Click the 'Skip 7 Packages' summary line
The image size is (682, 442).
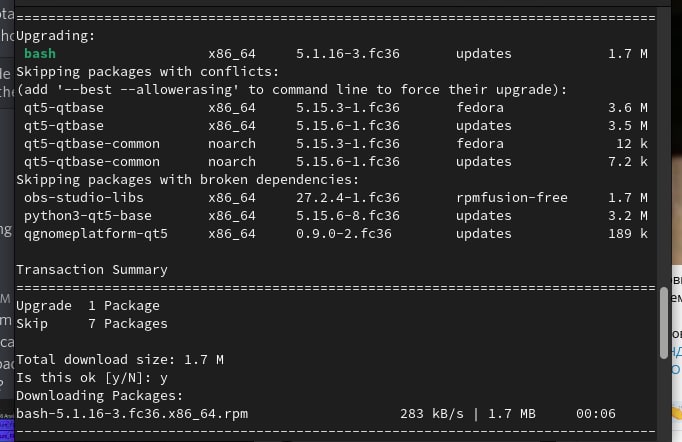tap(92, 324)
